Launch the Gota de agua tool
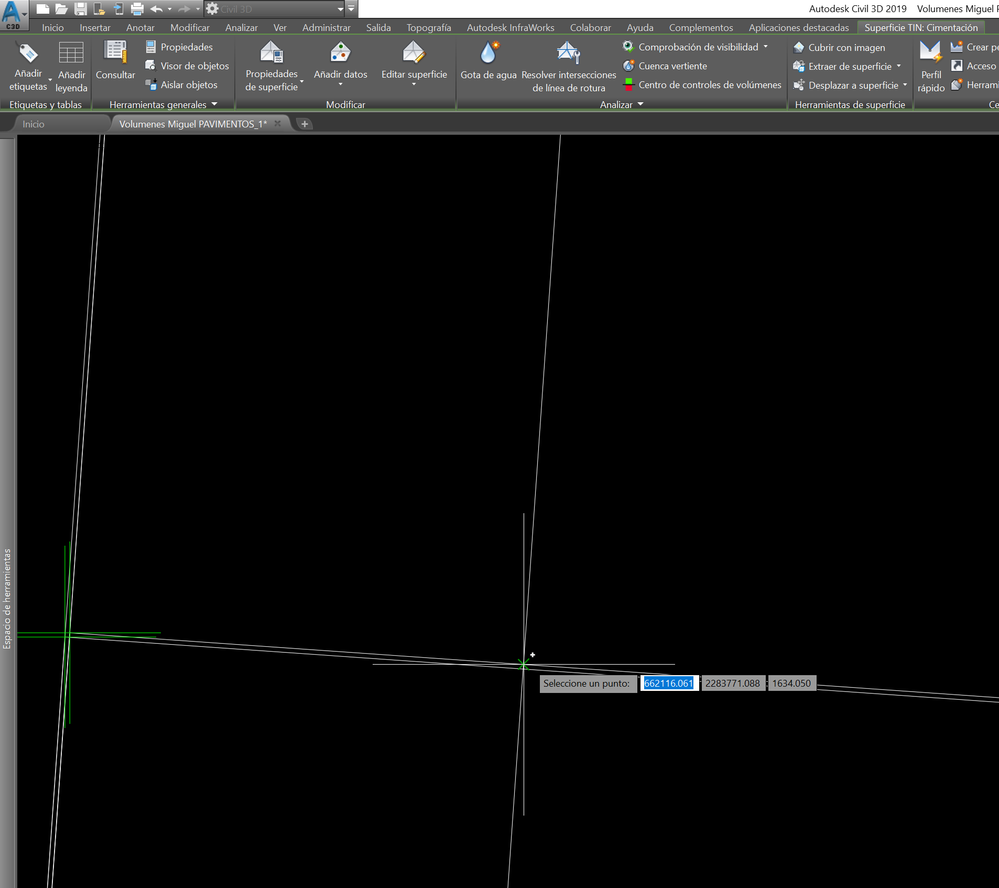Image resolution: width=999 pixels, height=888 pixels. point(489,61)
